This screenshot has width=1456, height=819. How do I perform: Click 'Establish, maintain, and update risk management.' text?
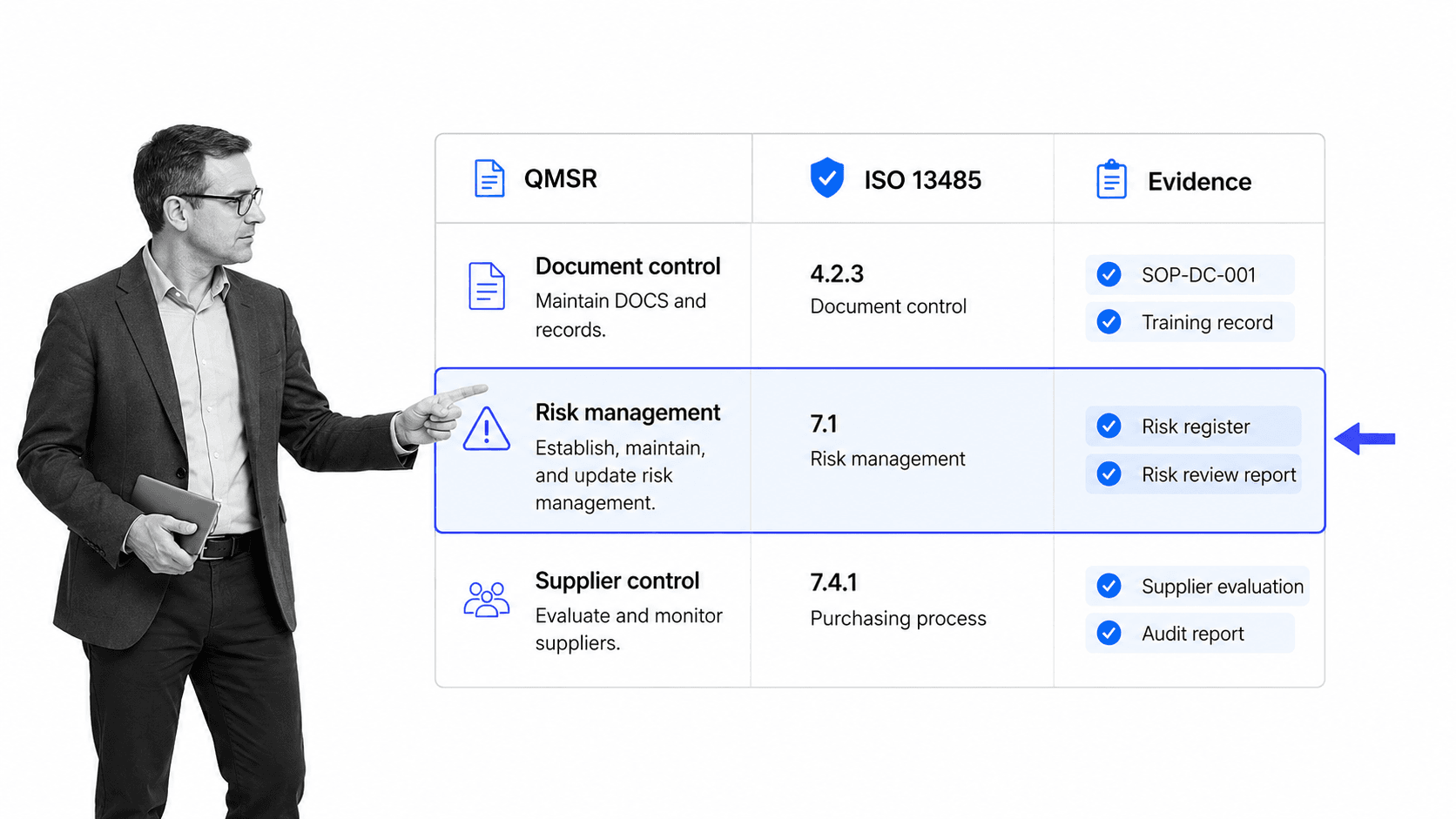(621, 475)
